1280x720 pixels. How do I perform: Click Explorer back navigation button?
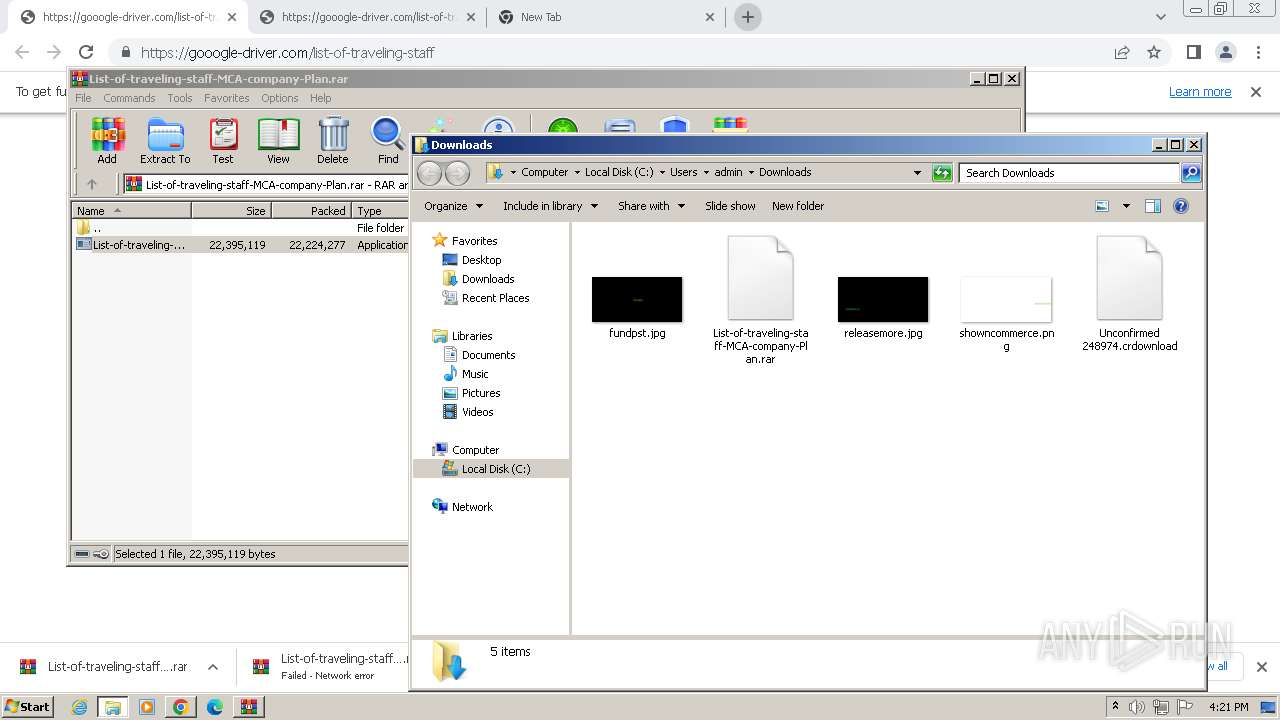click(x=430, y=173)
